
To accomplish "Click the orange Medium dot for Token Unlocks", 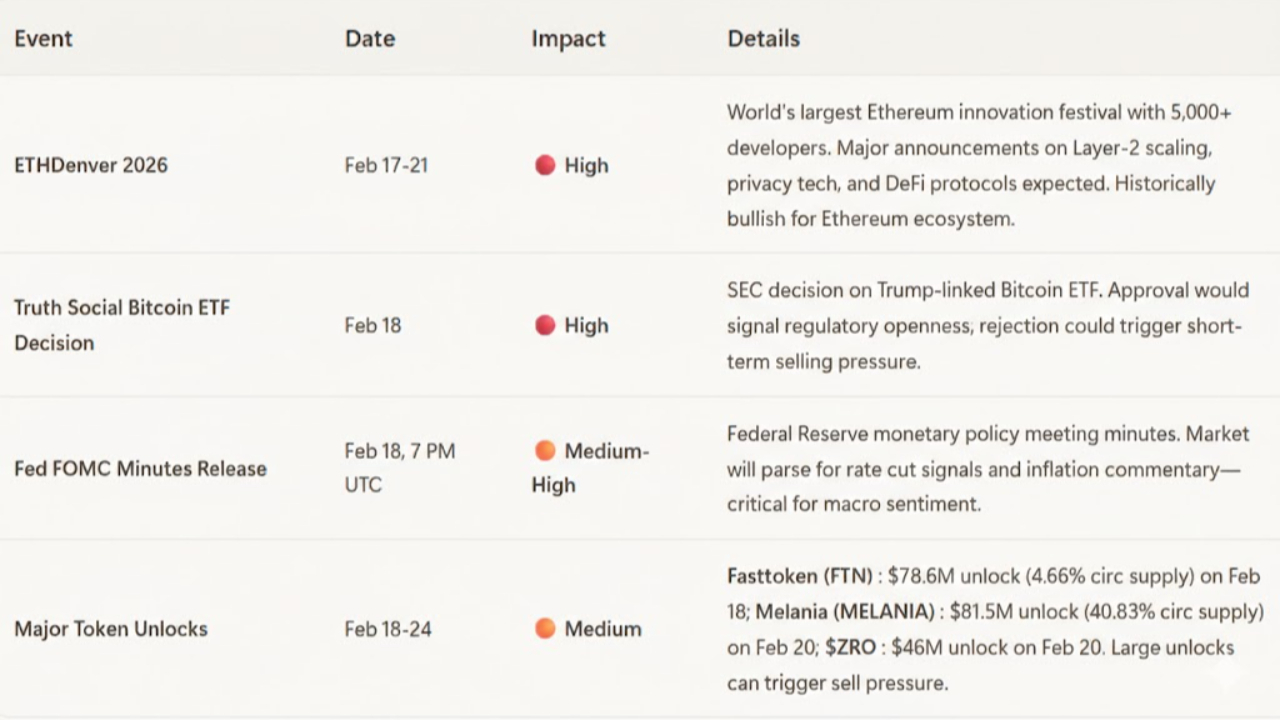I will (545, 628).
